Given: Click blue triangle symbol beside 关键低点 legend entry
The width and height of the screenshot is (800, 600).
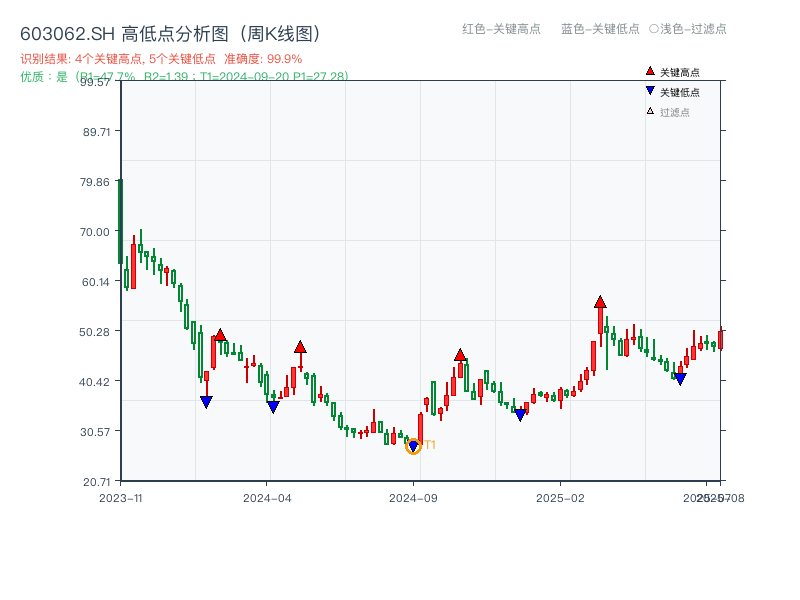Looking at the screenshot, I should (649, 89).
